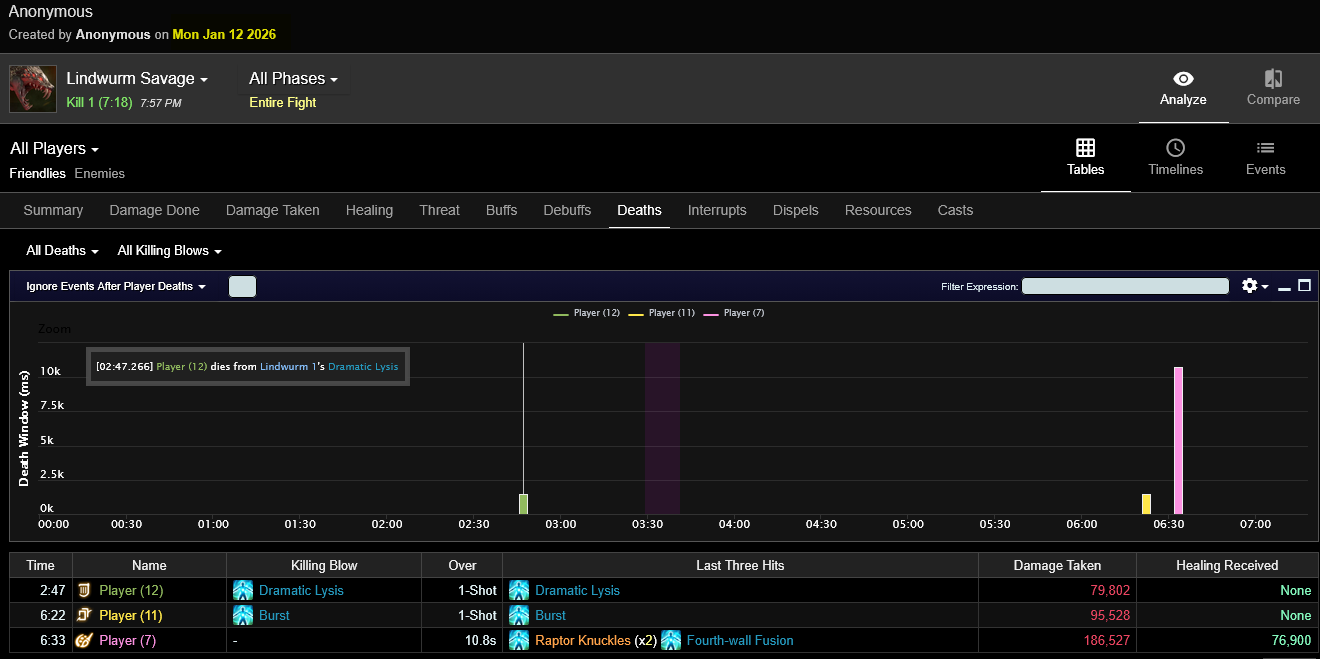Click Player (12) job icon in table
This screenshot has height=659, width=1320.
tap(85, 590)
